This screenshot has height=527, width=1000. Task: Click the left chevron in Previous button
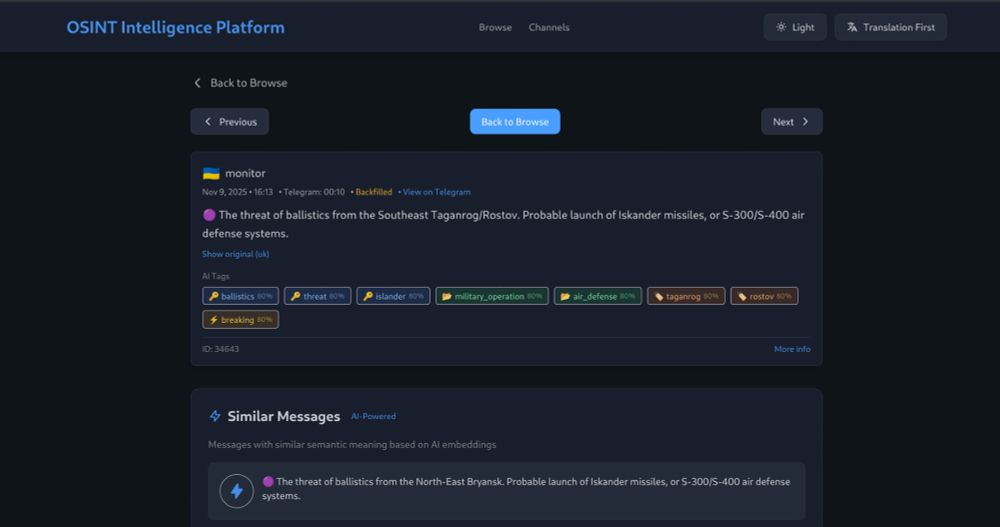[x=207, y=121]
